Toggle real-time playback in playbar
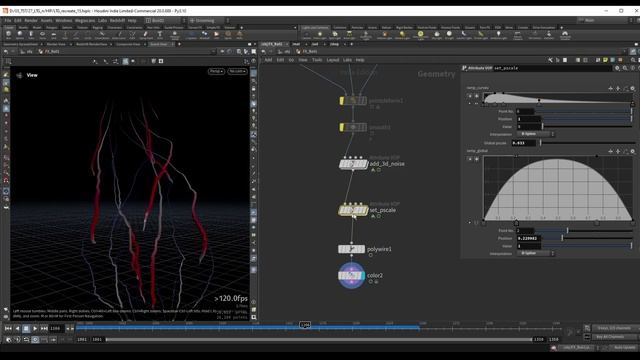Viewport: 640px width, 360px height. coord(35,340)
